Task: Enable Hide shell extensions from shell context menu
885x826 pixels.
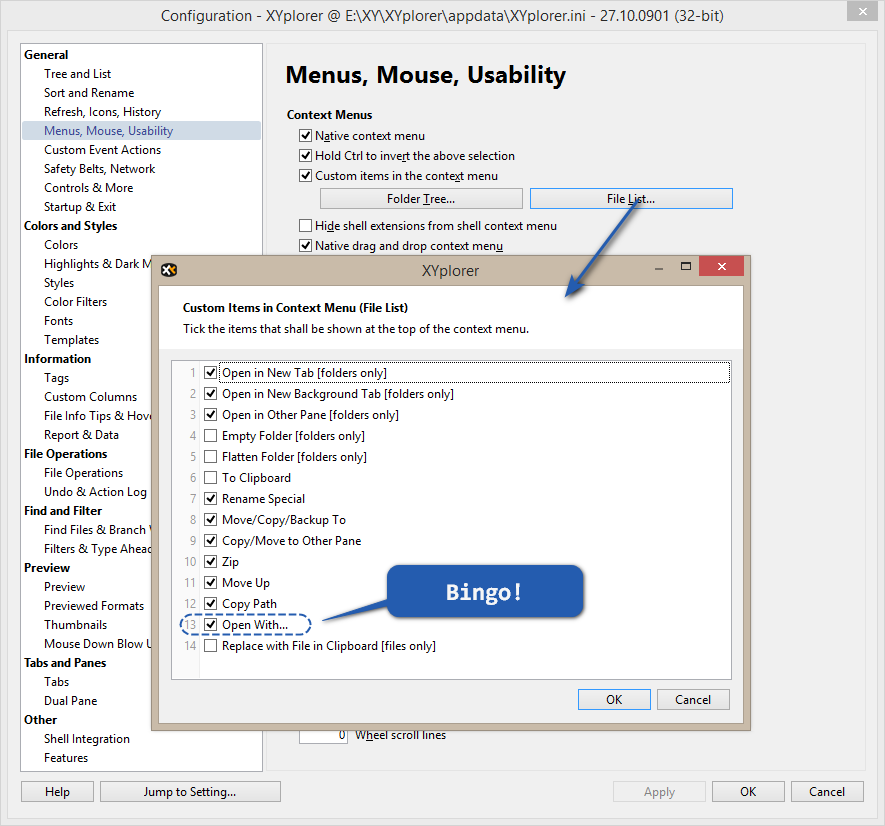Action: [306, 226]
